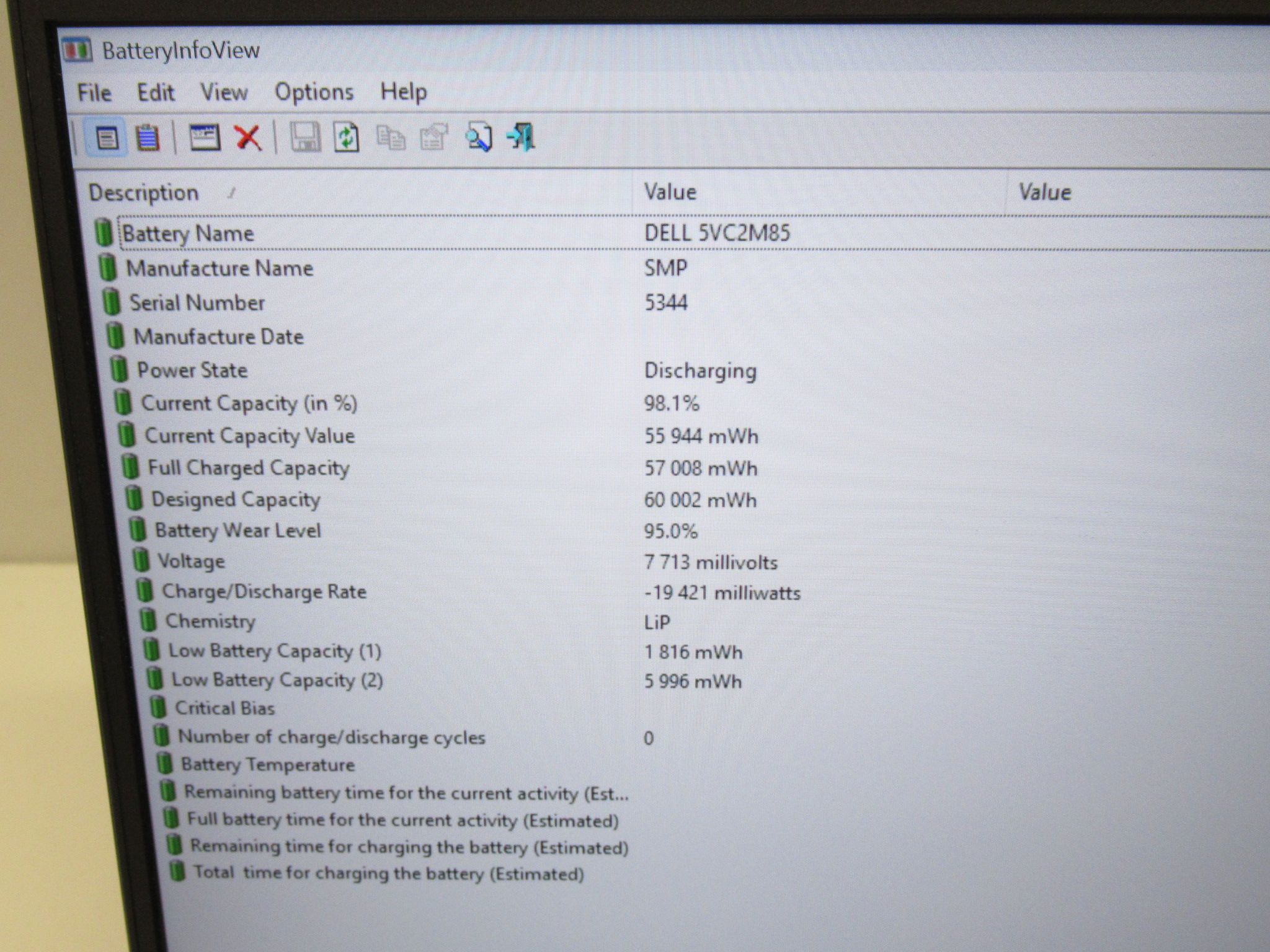This screenshot has height=952, width=1270.
Task: Click the Exit door toolbar icon
Action: click(522, 136)
